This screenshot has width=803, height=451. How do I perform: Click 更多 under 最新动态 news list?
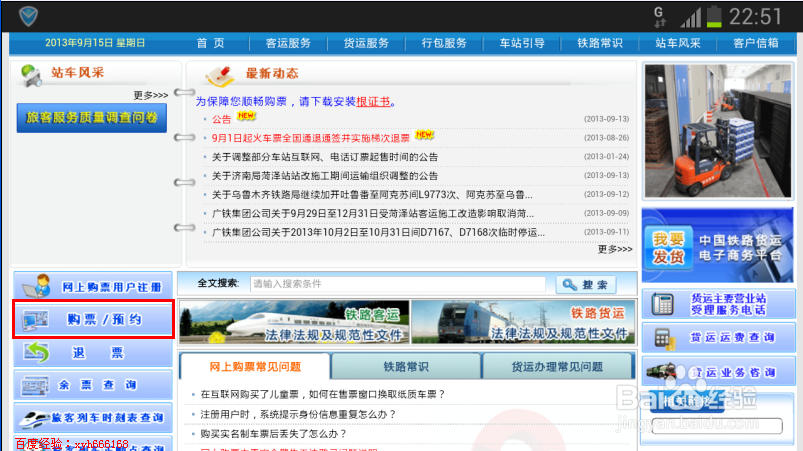615,249
